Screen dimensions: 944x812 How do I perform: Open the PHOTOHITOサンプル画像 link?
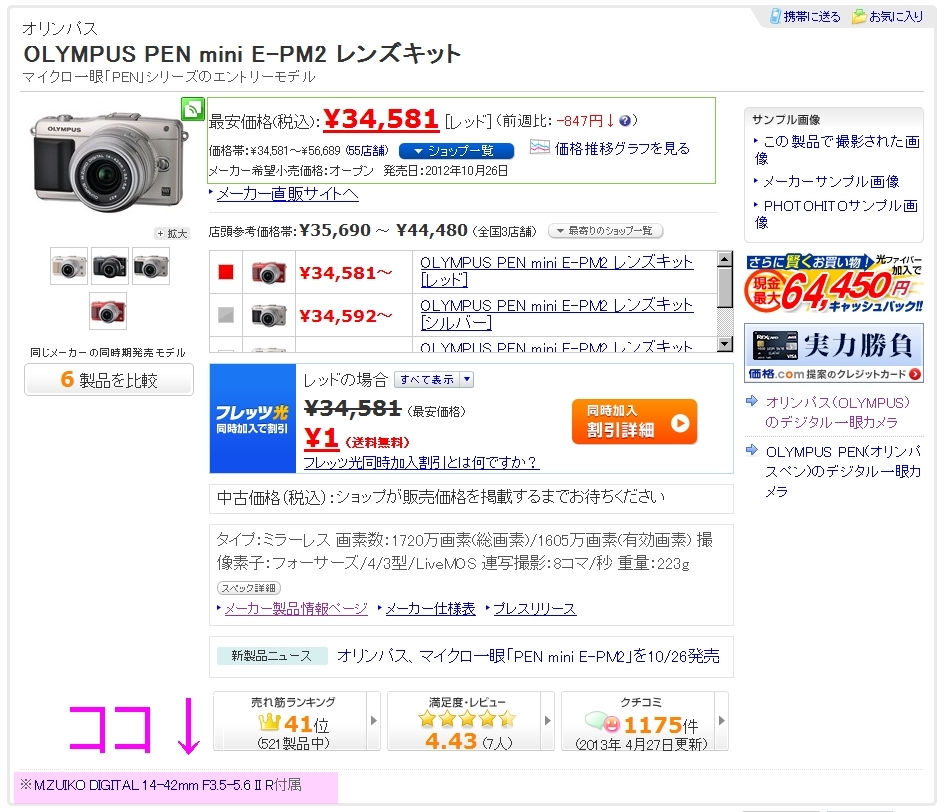coord(837,214)
